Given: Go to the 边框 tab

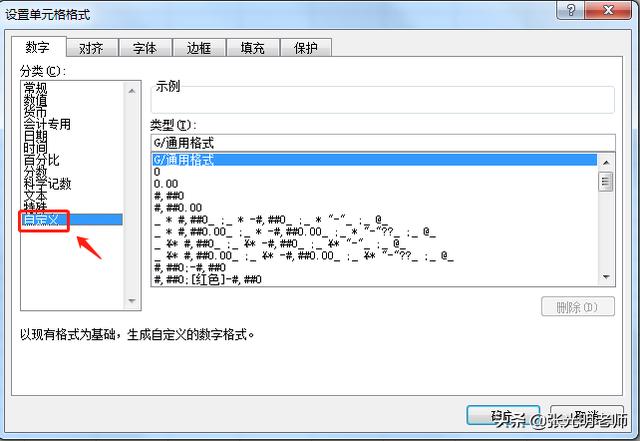Looking at the screenshot, I should coord(199,48).
